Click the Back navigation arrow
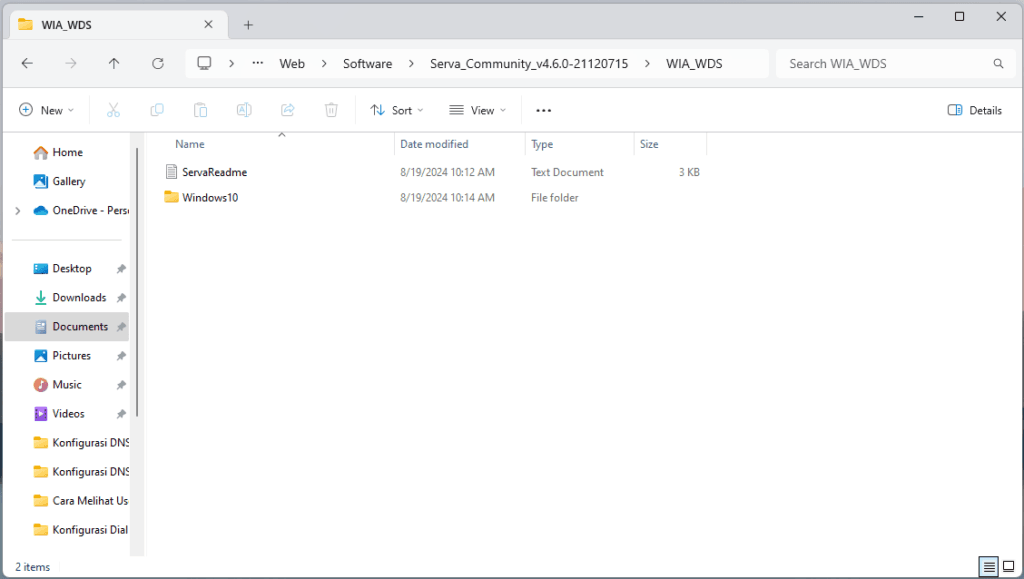This screenshot has width=1024, height=579. 27,63
